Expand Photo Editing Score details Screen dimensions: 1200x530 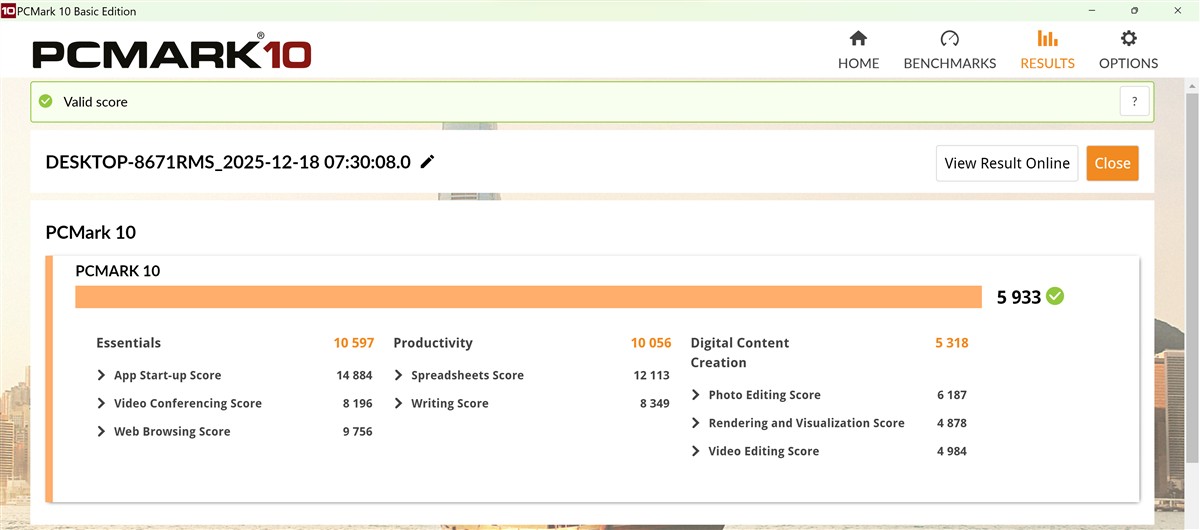point(696,395)
